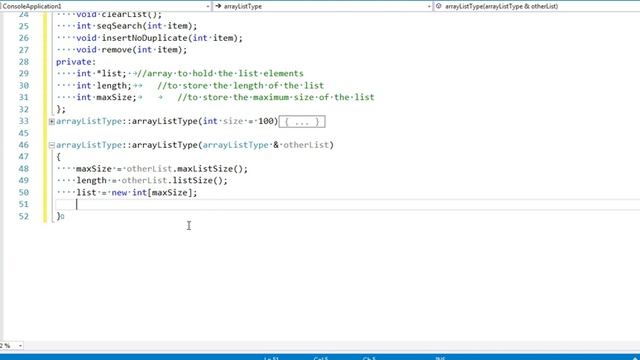Click line number 45 in the gutter
Screen dimensions: 640x360
coord(24,133)
